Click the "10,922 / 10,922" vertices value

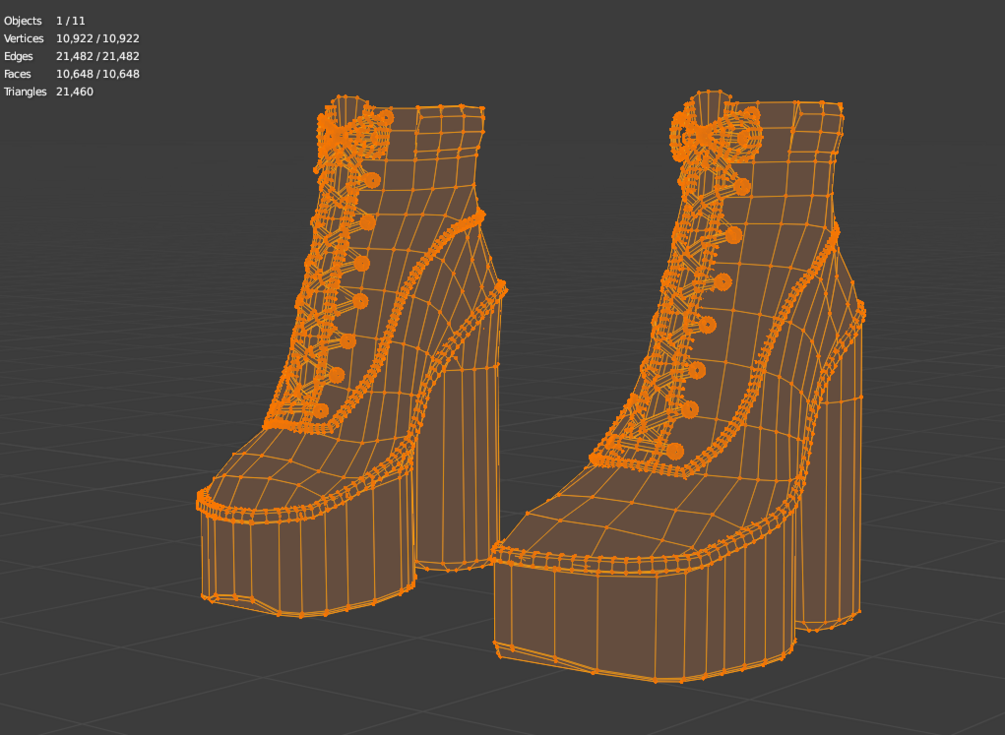pyautogui.click(x=97, y=38)
